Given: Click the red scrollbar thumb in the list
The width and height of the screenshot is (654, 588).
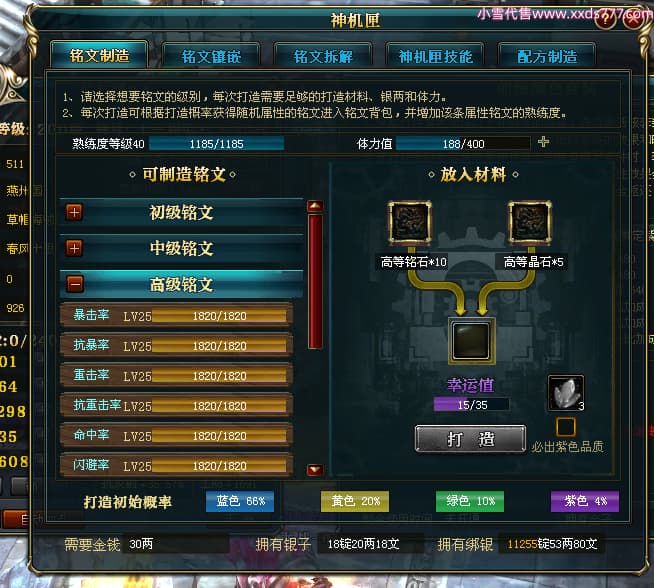Looking at the screenshot, I should [x=315, y=281].
